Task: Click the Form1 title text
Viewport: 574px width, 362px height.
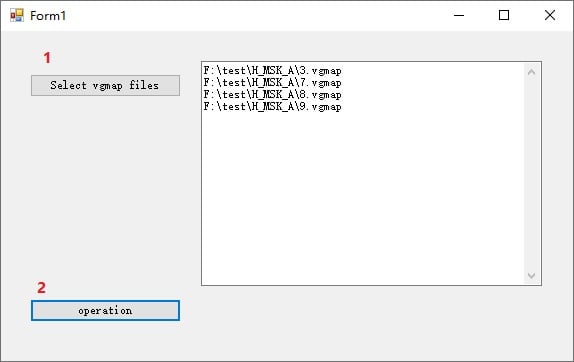Action: (48, 16)
